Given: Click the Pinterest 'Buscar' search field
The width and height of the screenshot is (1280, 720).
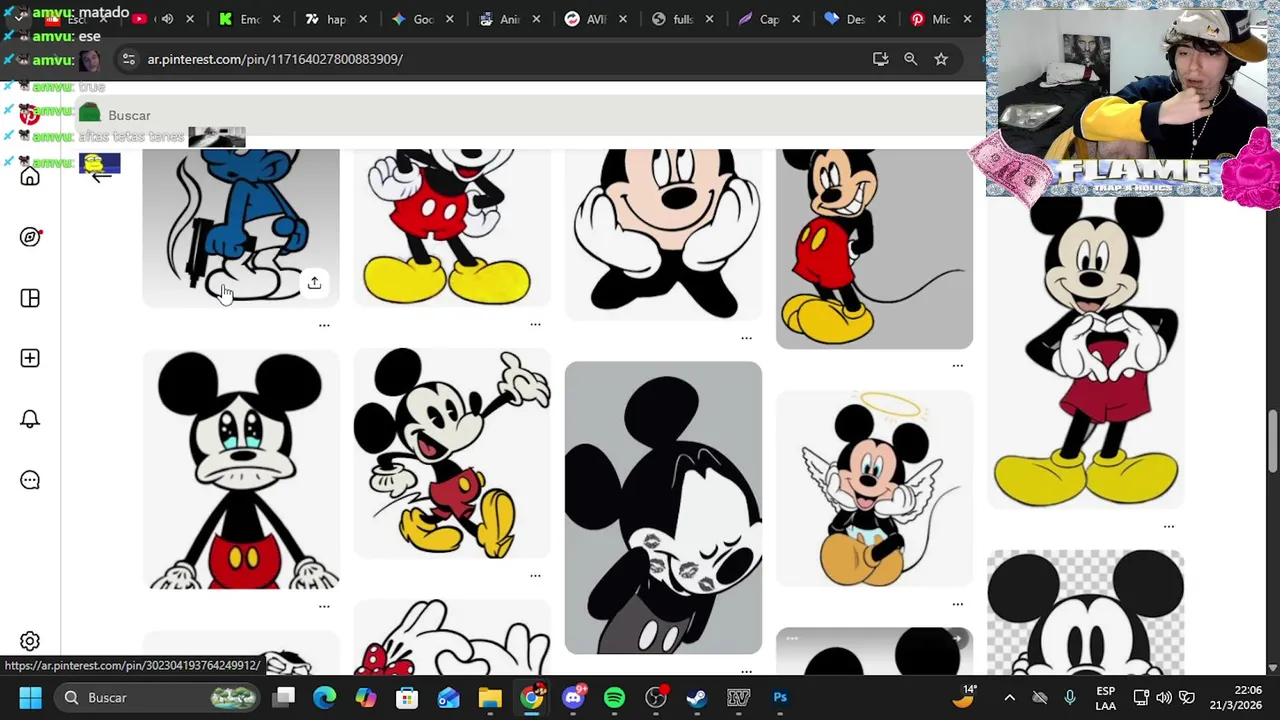Looking at the screenshot, I should click(530, 115).
